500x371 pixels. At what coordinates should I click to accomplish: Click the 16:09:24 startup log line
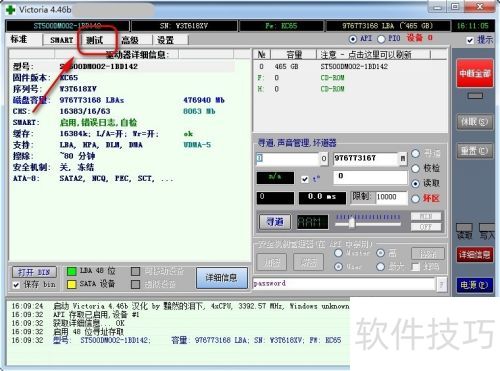tap(180, 306)
